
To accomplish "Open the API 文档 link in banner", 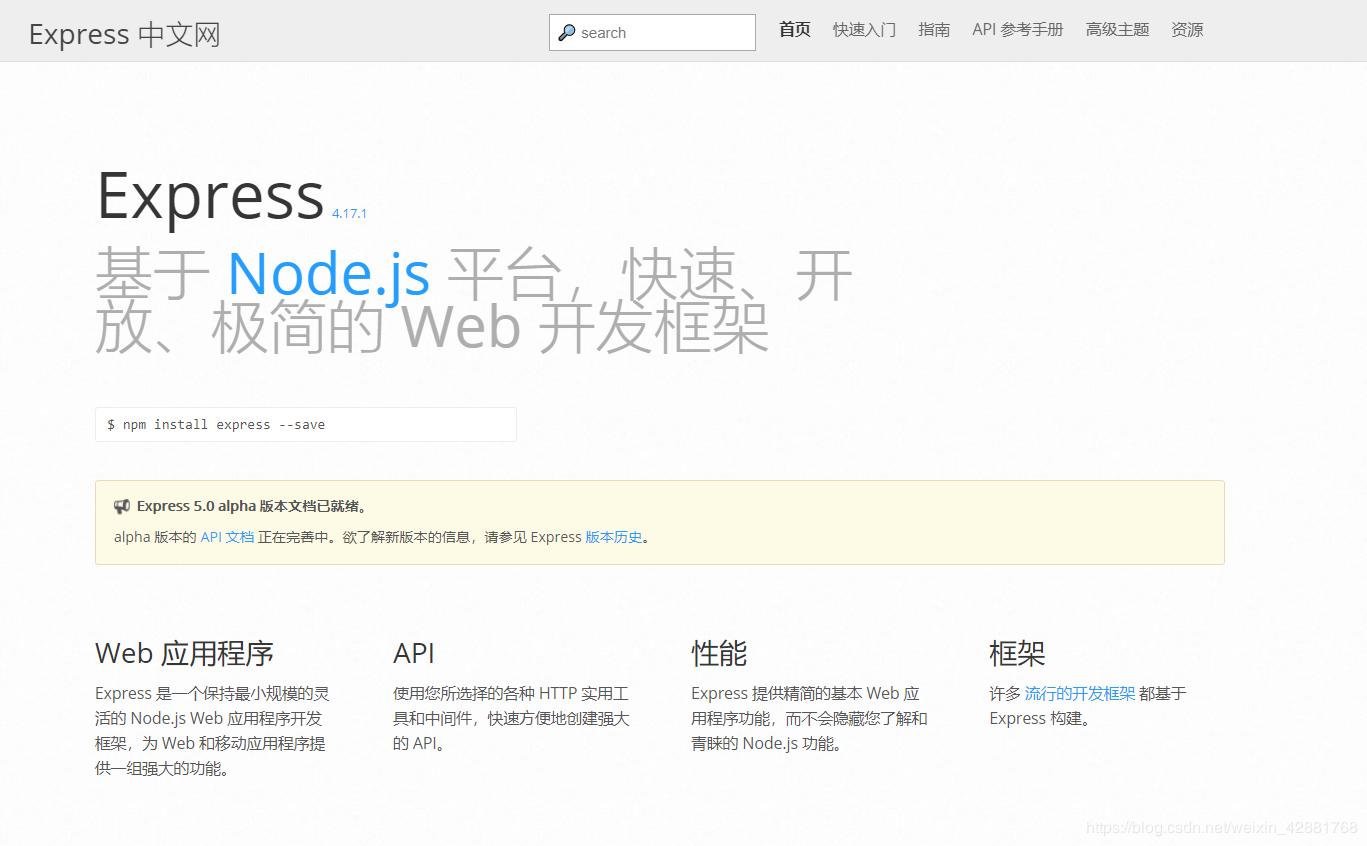I will click(x=227, y=537).
